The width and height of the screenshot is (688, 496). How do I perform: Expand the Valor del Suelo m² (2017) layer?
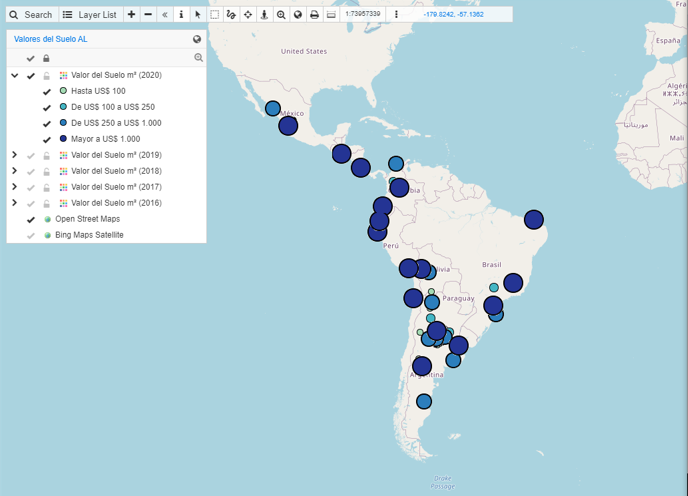coord(15,187)
